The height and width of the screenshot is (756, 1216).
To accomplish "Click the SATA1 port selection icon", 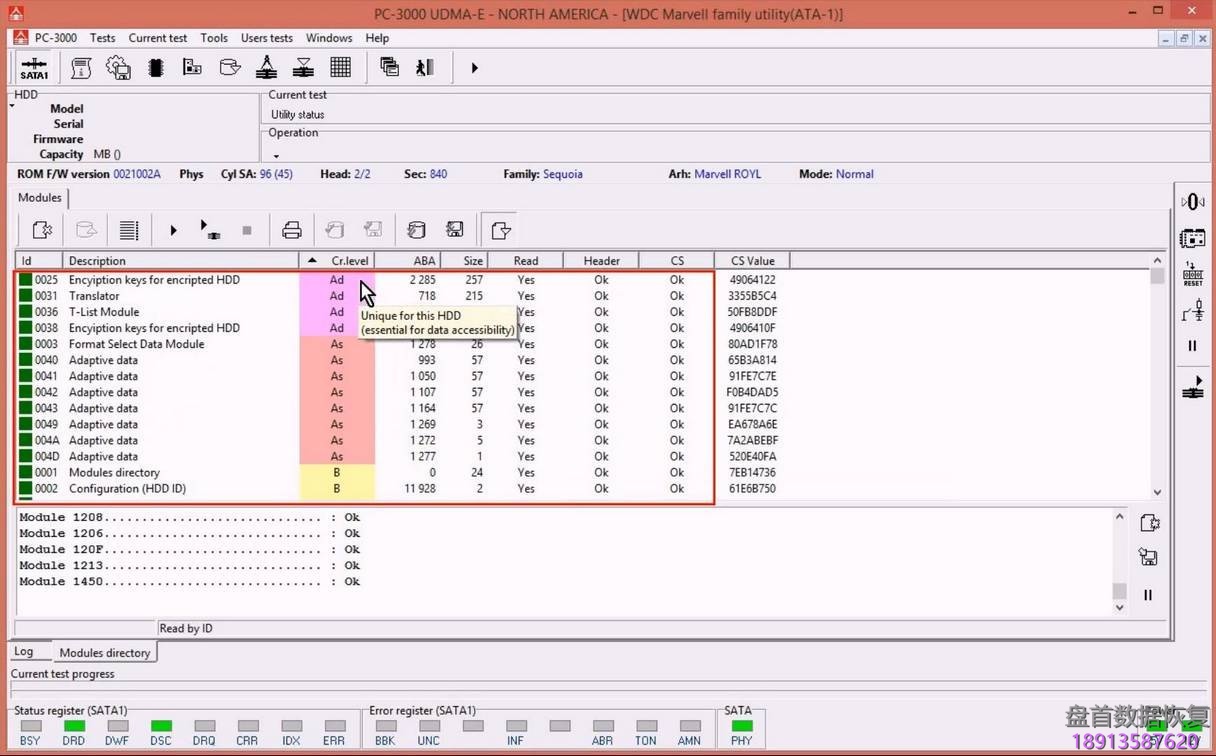I will tap(34, 68).
